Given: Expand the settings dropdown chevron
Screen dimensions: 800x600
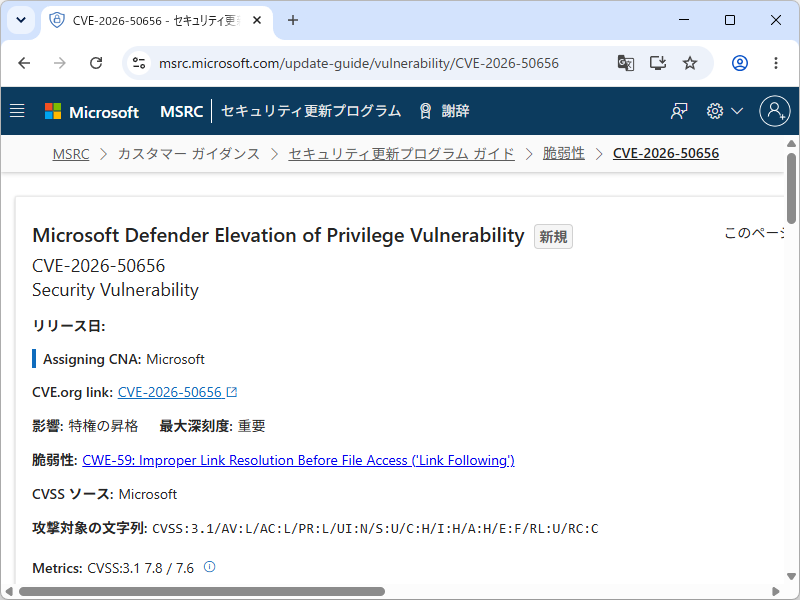Looking at the screenshot, I should click(x=737, y=111).
